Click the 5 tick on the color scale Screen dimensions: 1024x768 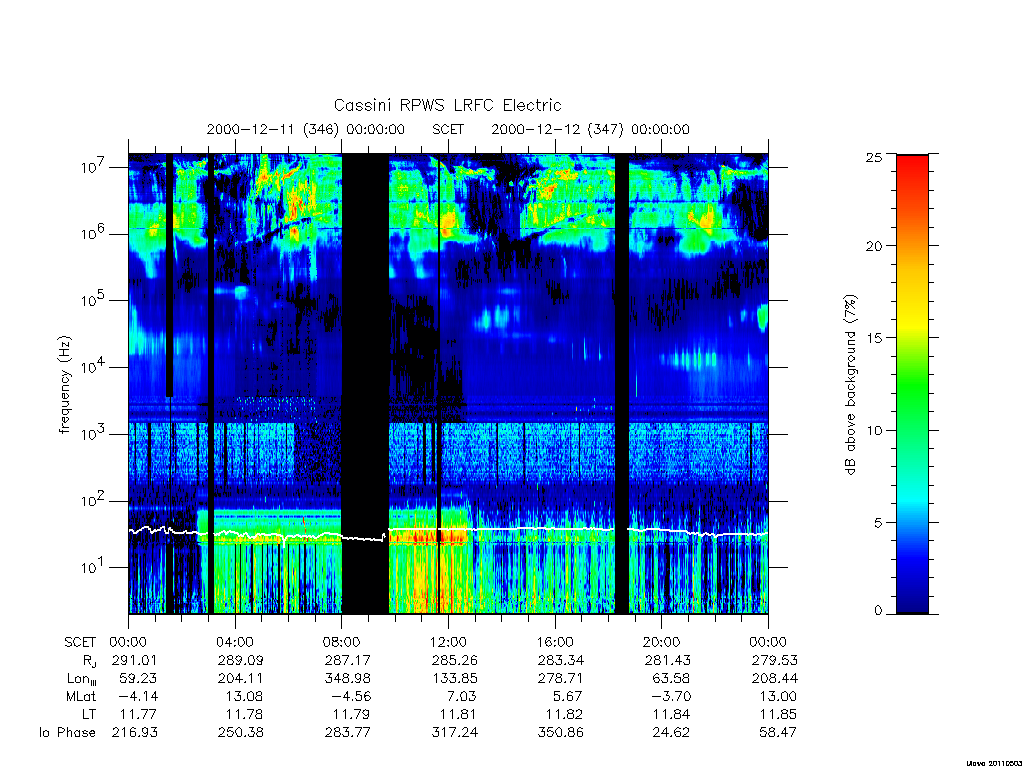878,522
